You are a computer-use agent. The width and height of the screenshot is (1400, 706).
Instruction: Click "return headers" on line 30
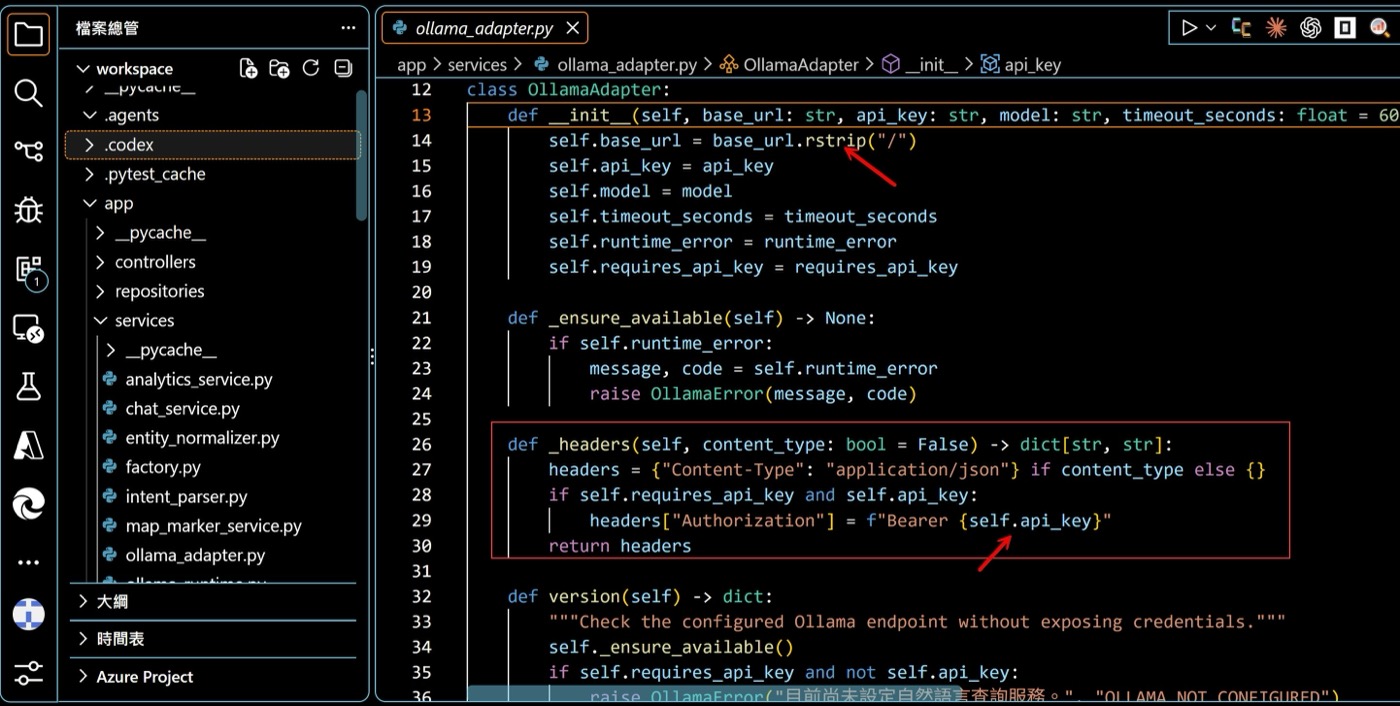pyautogui.click(x=620, y=546)
